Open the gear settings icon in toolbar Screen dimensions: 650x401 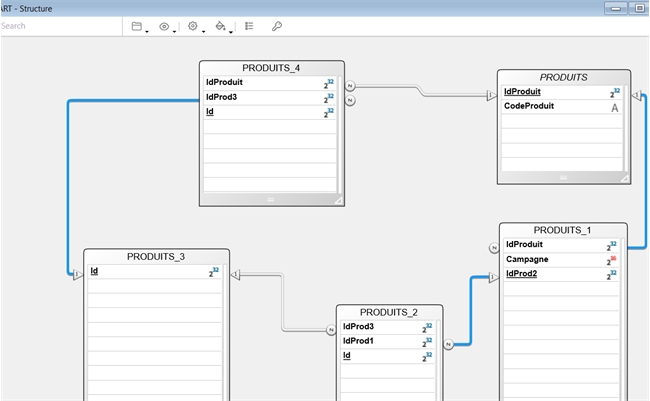tap(193, 26)
